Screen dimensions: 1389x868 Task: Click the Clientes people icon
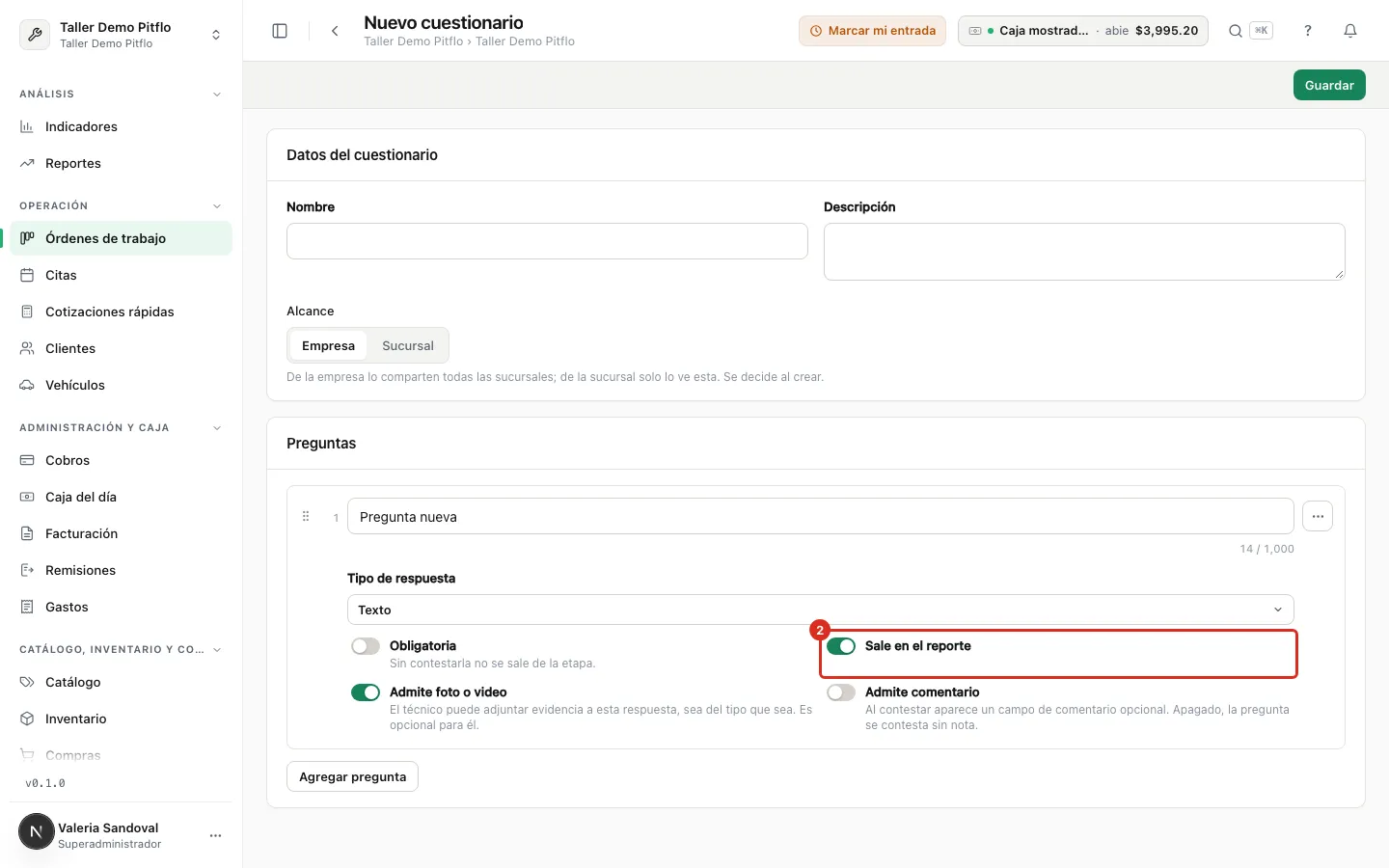(x=27, y=348)
